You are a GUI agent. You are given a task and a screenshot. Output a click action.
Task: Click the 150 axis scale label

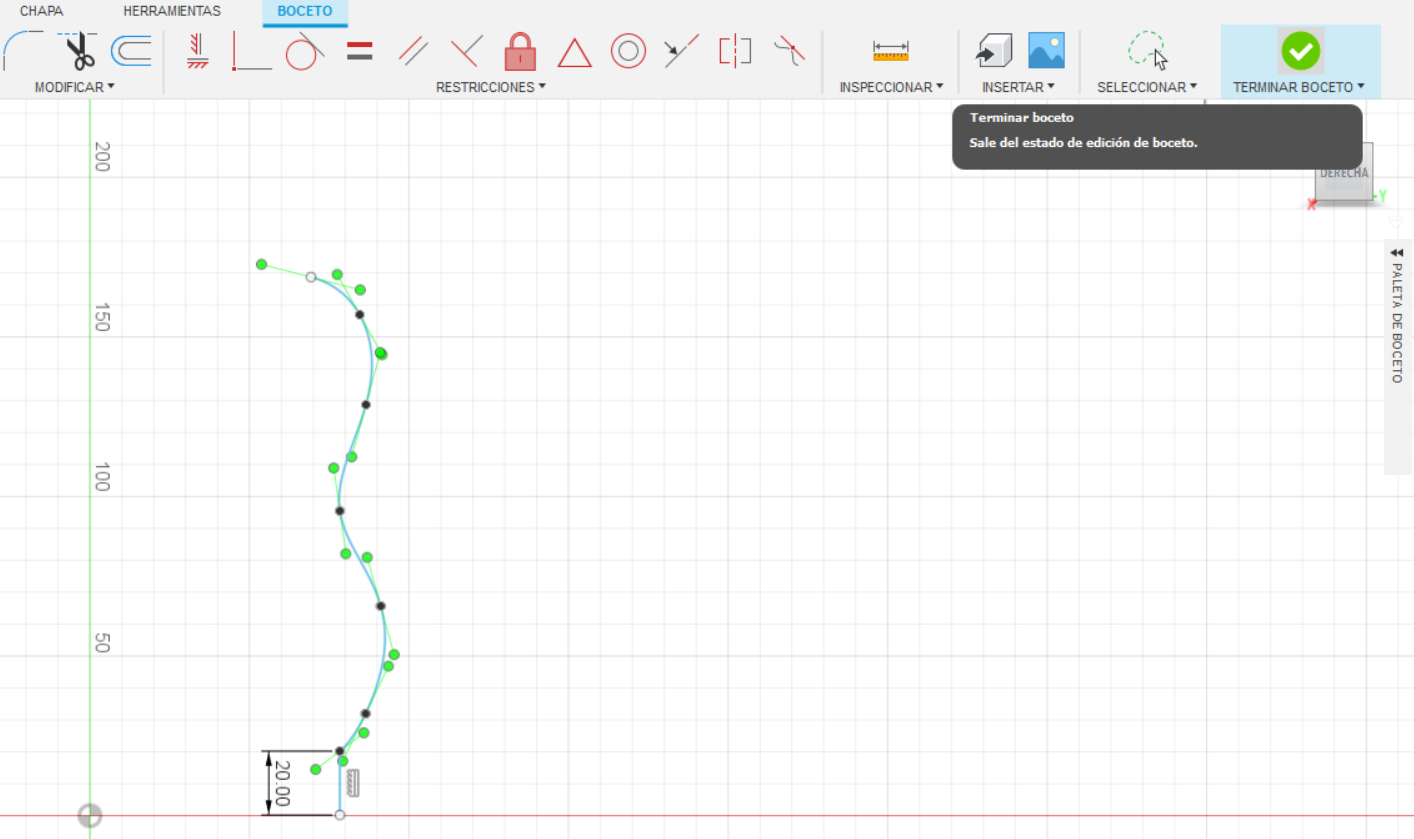tap(101, 317)
